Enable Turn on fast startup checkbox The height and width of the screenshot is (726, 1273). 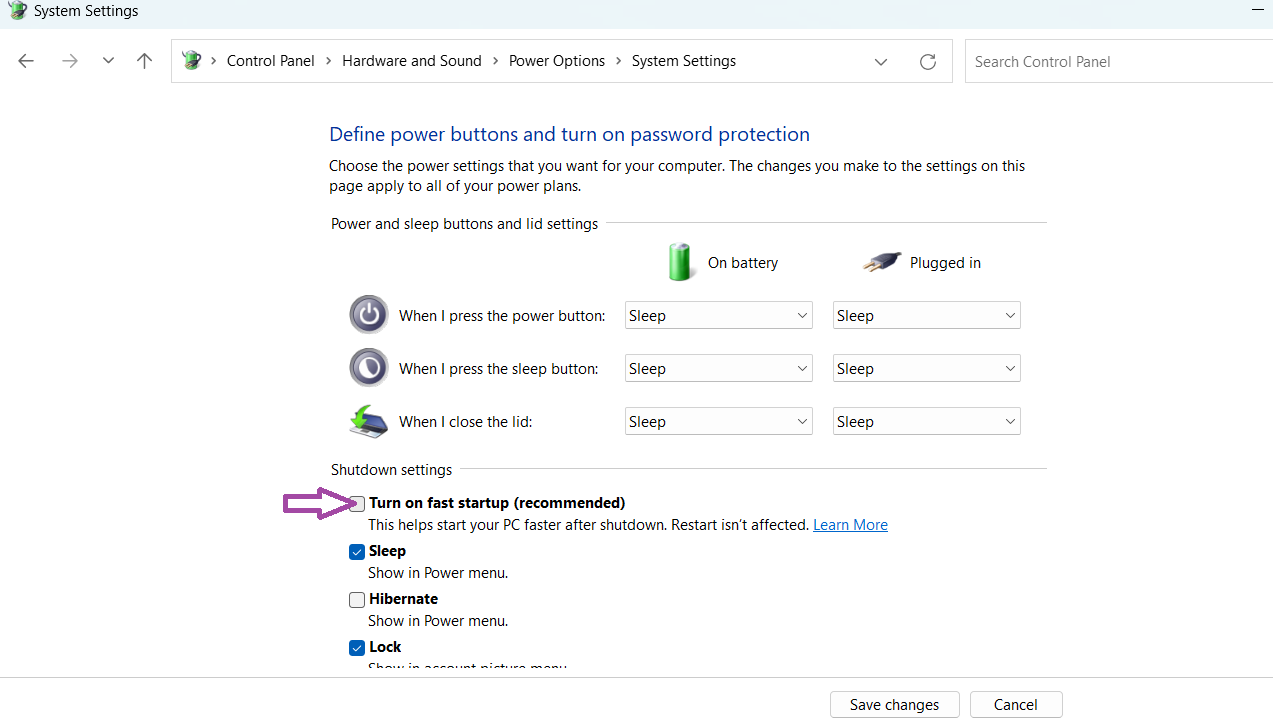357,503
